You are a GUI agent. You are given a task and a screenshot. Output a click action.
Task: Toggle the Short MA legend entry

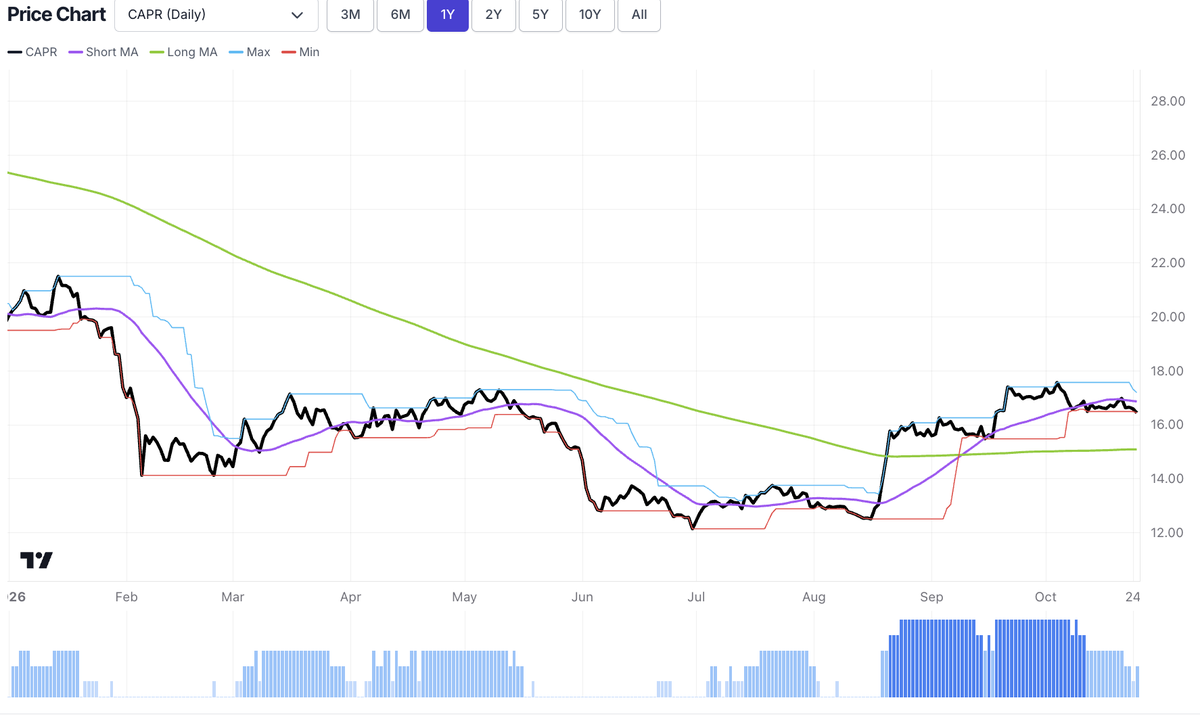point(104,52)
